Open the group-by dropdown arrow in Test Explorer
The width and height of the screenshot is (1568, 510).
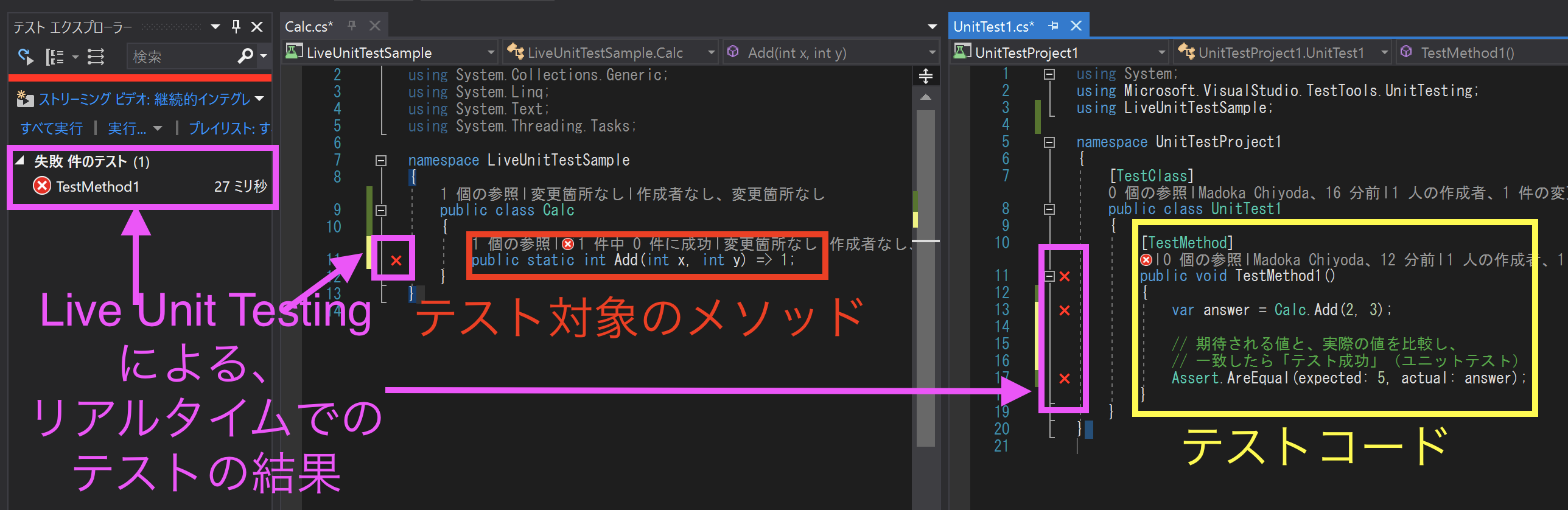(75, 58)
